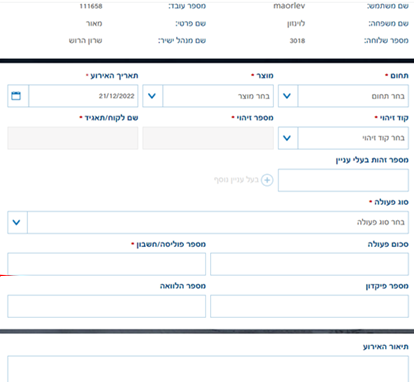414x382 pixels.
Task: Expand the מוצר dropdown arrow
Action: [x=152, y=96]
